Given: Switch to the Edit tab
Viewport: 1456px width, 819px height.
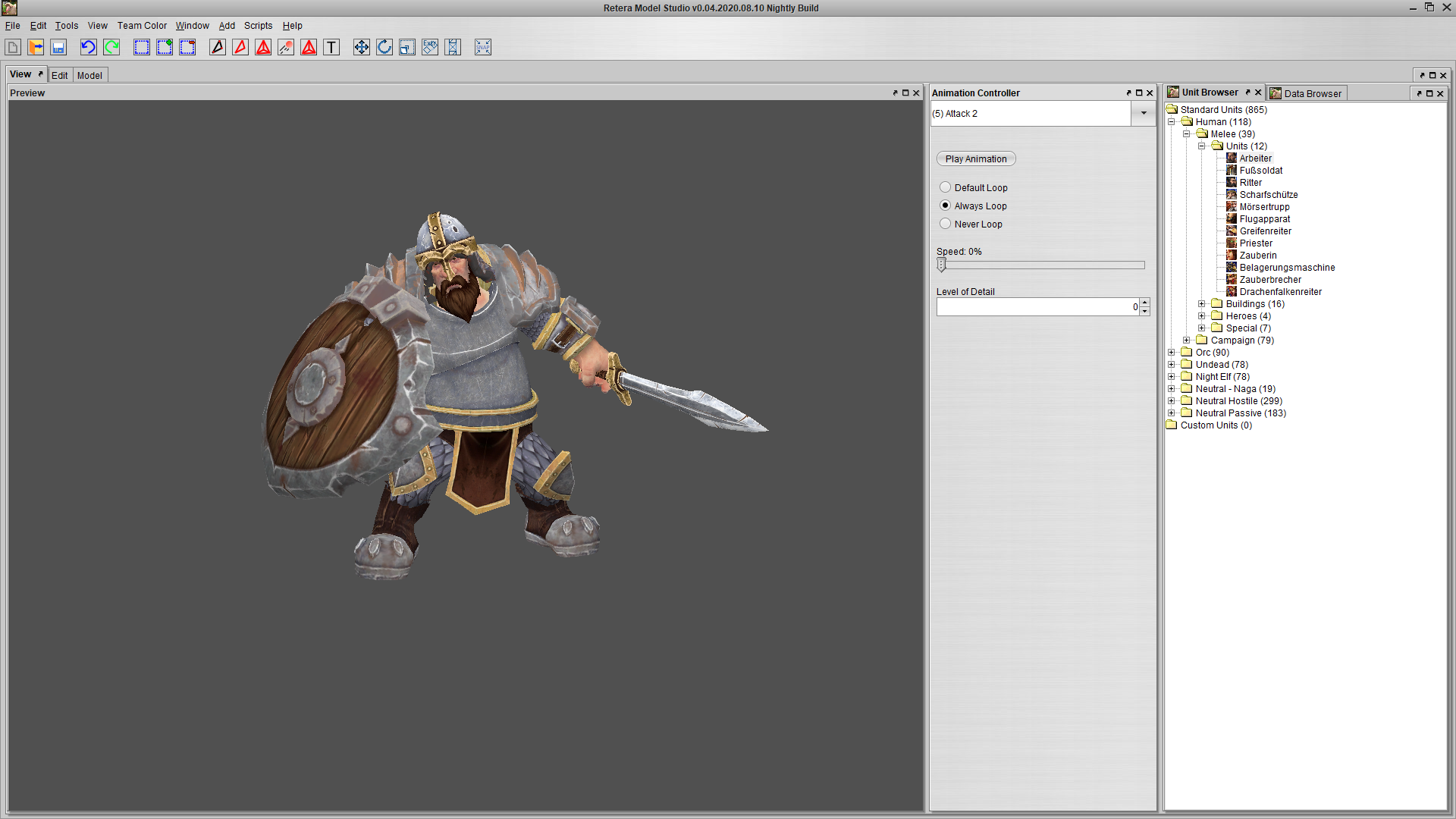Looking at the screenshot, I should pyautogui.click(x=60, y=75).
